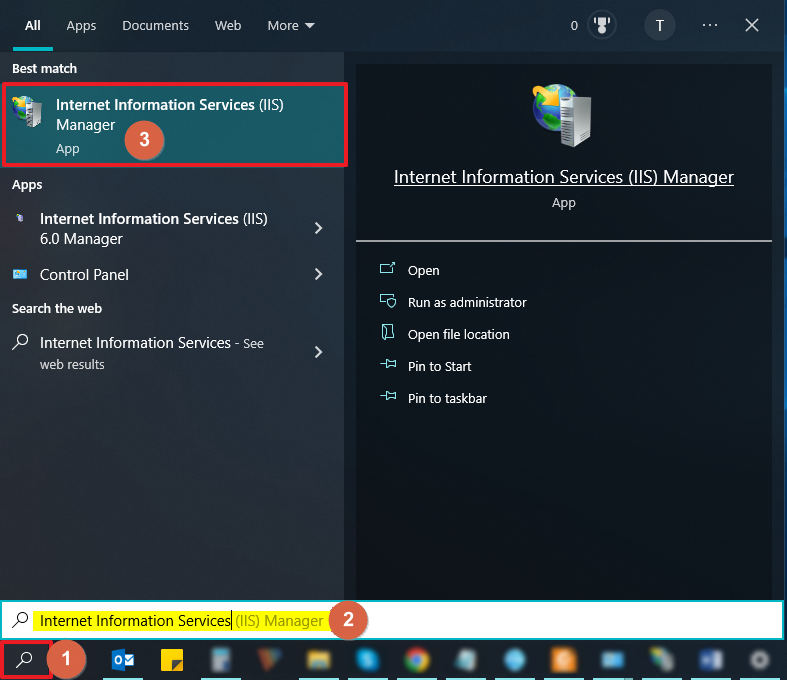The height and width of the screenshot is (680, 787).
Task: Select Pin to taskbar
Action: click(447, 398)
